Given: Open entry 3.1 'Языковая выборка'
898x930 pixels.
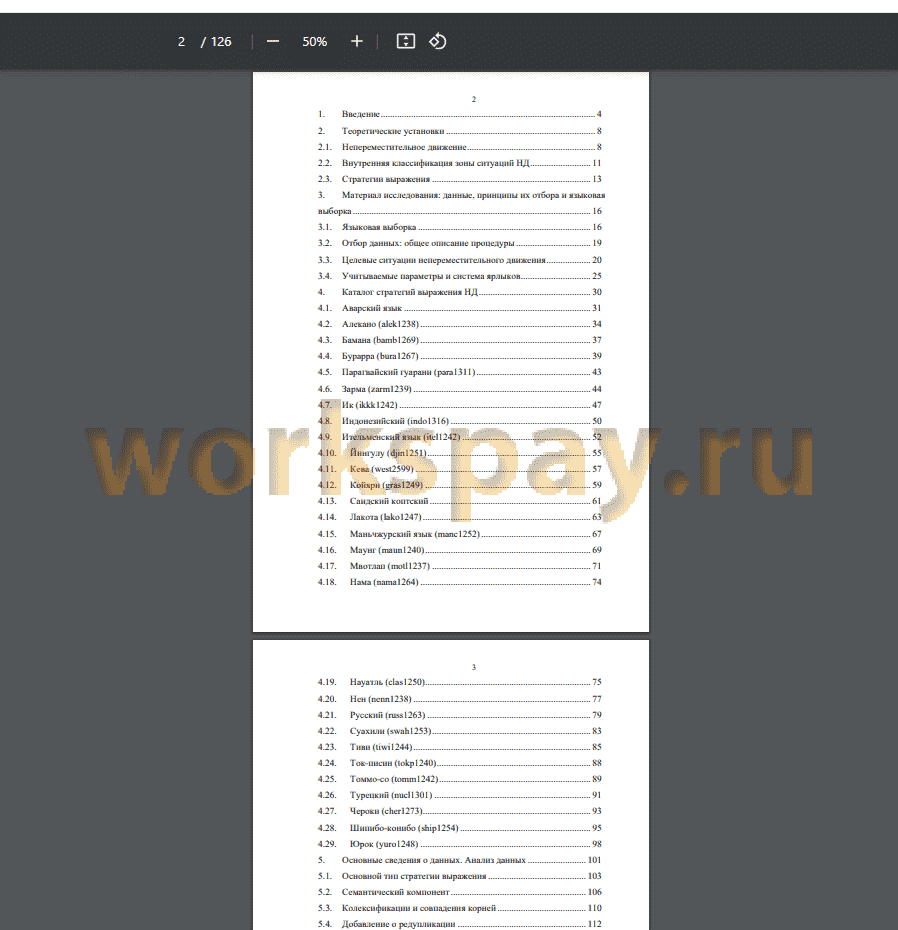Looking at the screenshot, I should click(460, 227).
